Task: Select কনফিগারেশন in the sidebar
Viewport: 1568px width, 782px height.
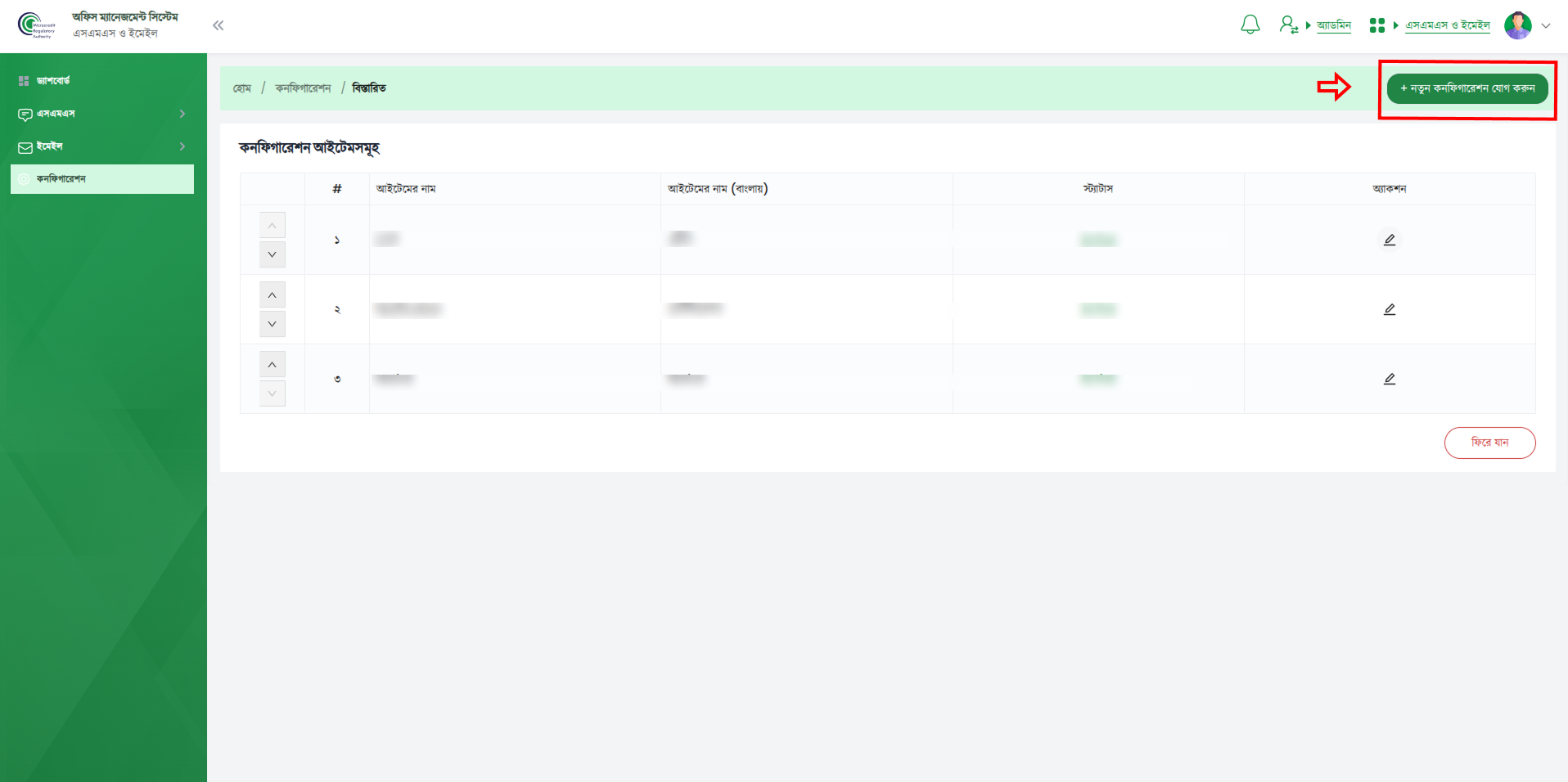Action: [101, 179]
